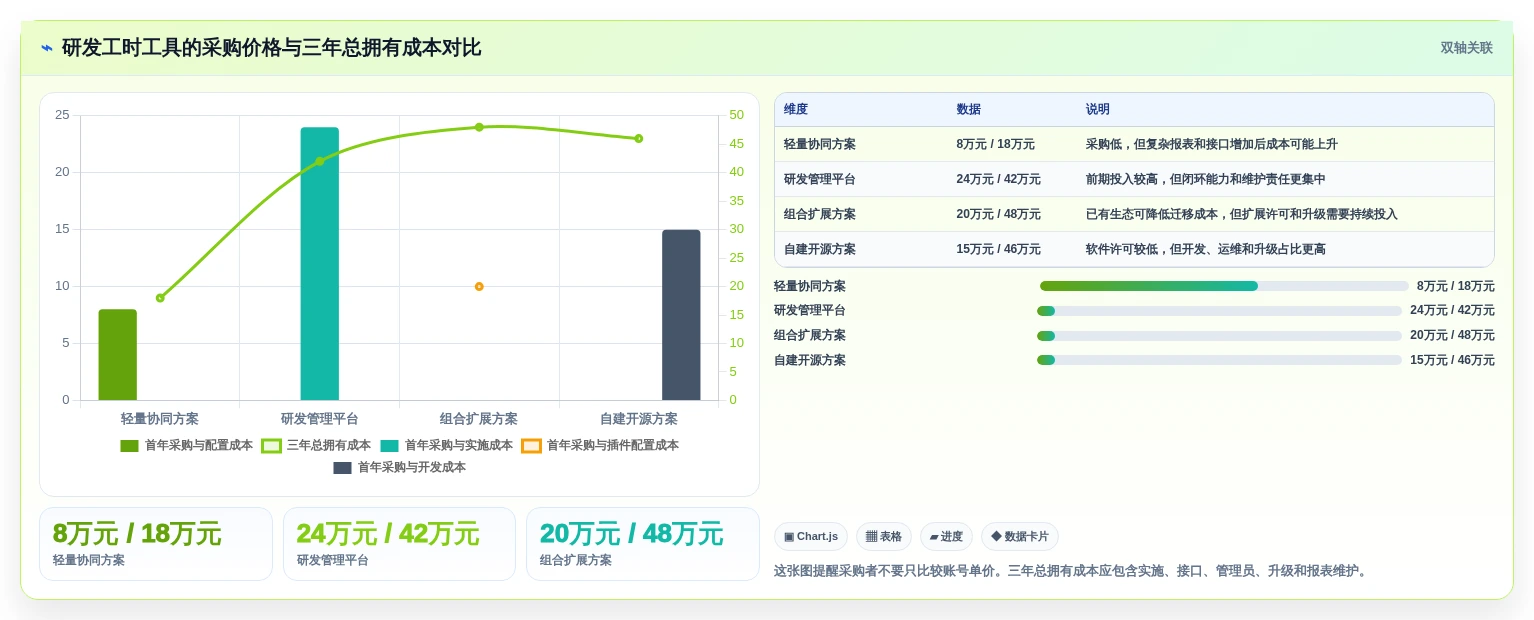The image size is (1534, 620).
Task: Toggle the 首年采购与配置成本 legend swatch
Action: [x=129, y=446]
